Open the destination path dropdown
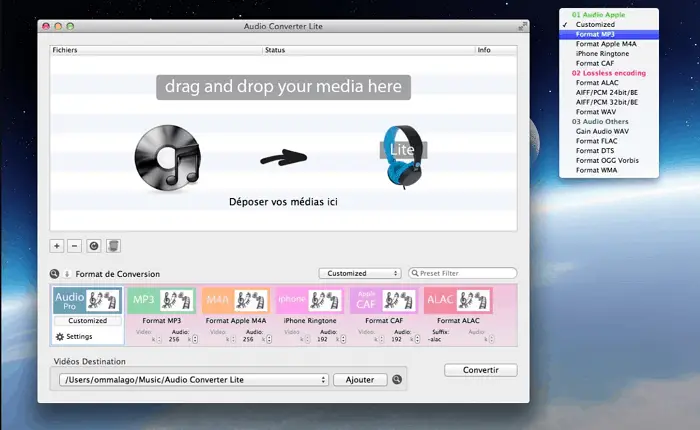The width and height of the screenshot is (700, 430). 194,380
